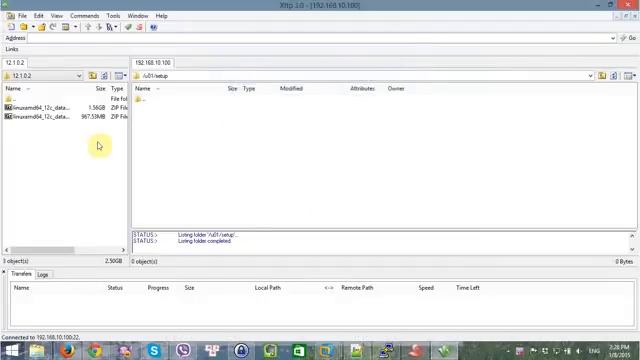Expand the Open session dropdown arrow

coord(33,27)
